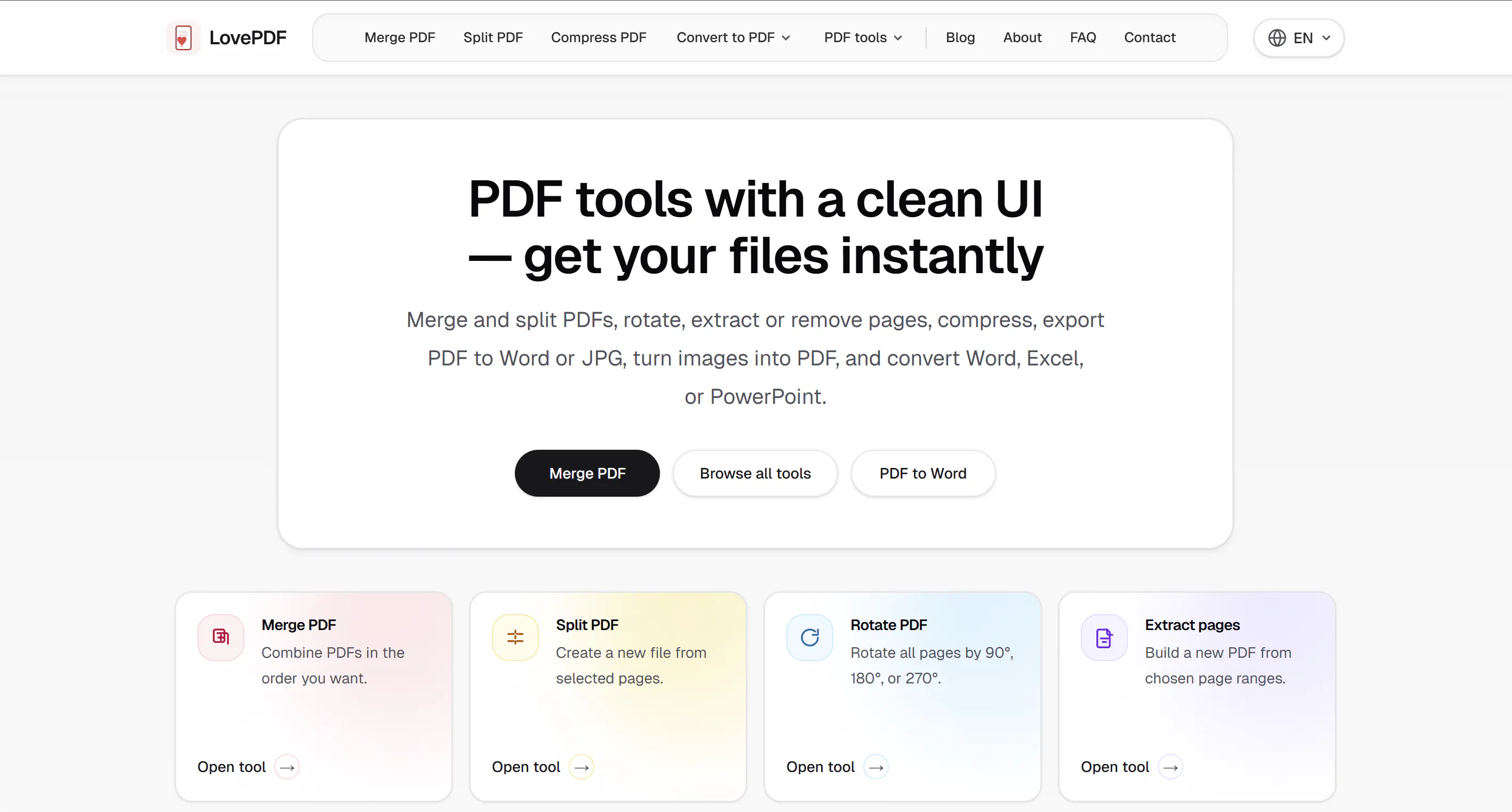
Task: Open Compress PDF in the navigation bar
Action: pyautogui.click(x=599, y=37)
